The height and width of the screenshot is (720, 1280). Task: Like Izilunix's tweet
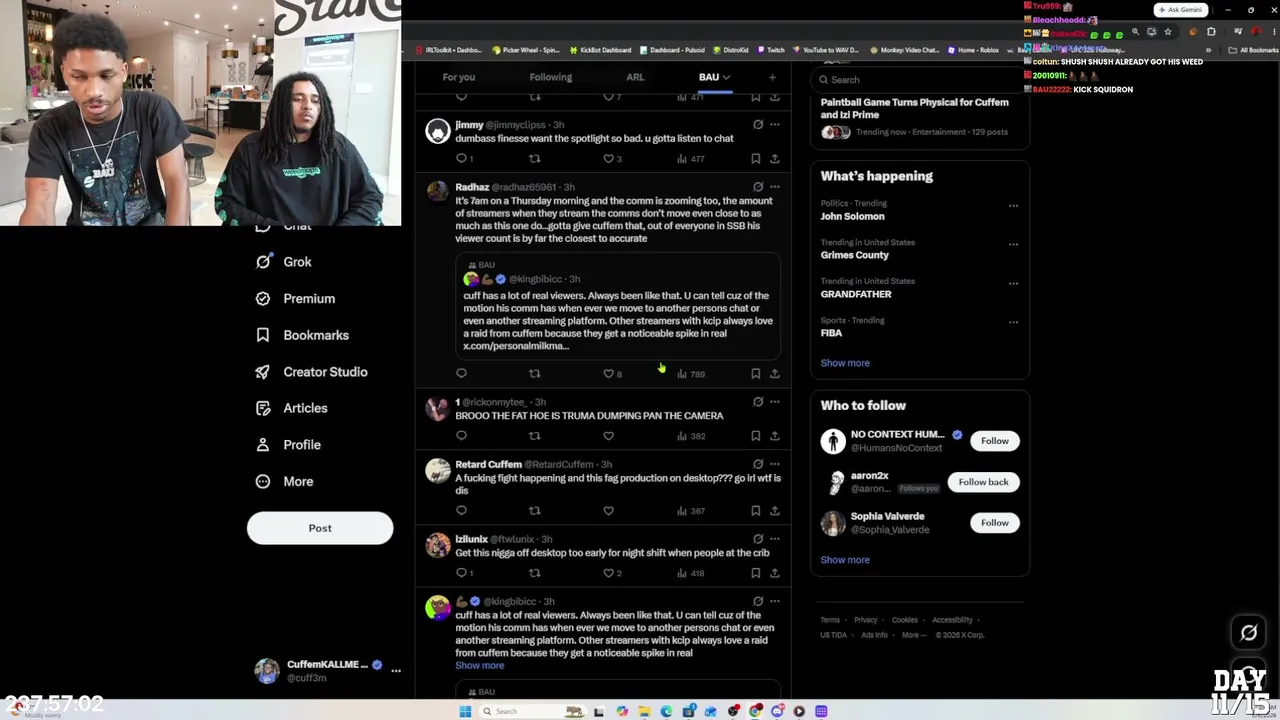click(611, 573)
